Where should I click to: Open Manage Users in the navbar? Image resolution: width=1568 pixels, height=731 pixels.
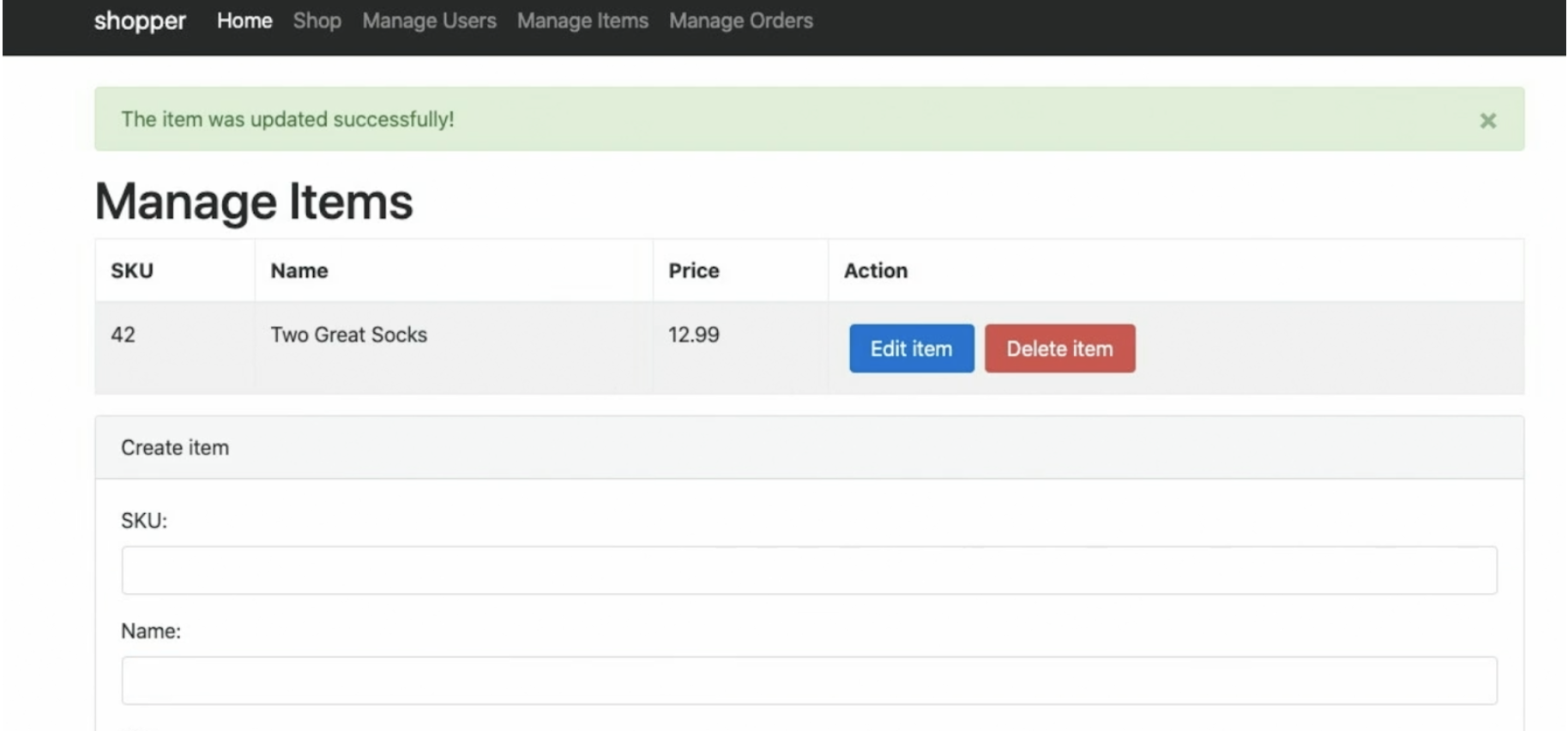pyautogui.click(x=429, y=21)
